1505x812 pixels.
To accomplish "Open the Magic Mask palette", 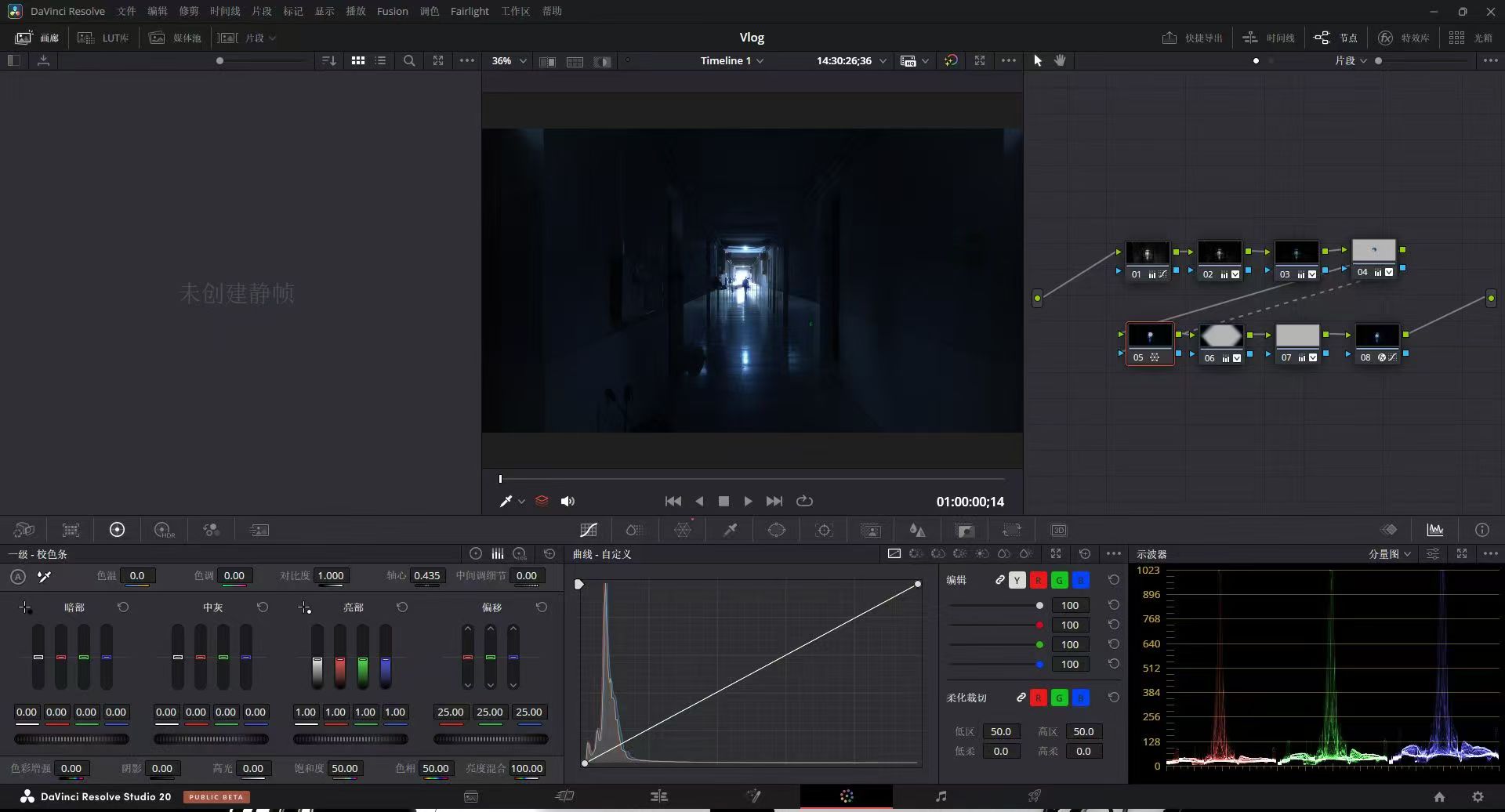I will click(871, 530).
